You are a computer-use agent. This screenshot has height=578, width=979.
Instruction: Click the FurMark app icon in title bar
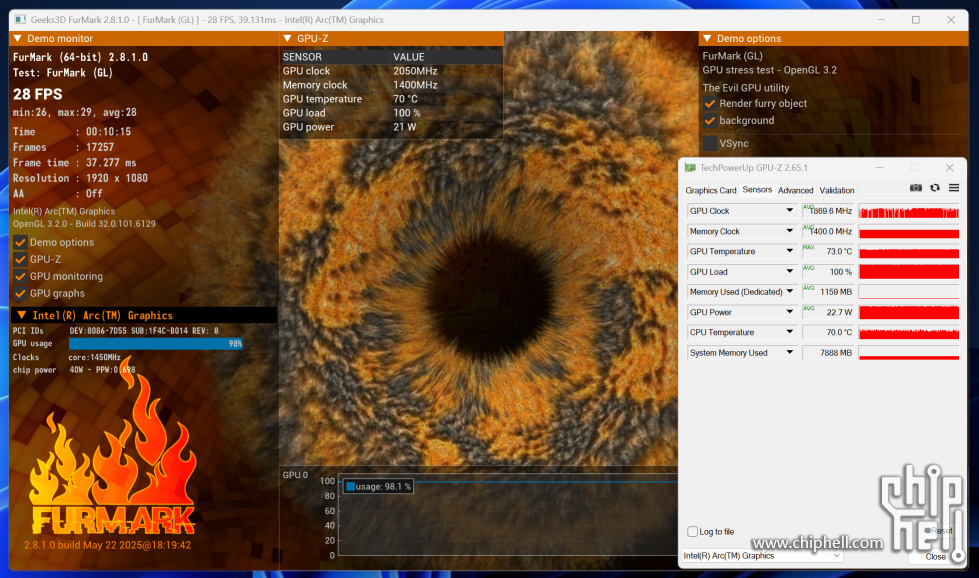(x=20, y=20)
